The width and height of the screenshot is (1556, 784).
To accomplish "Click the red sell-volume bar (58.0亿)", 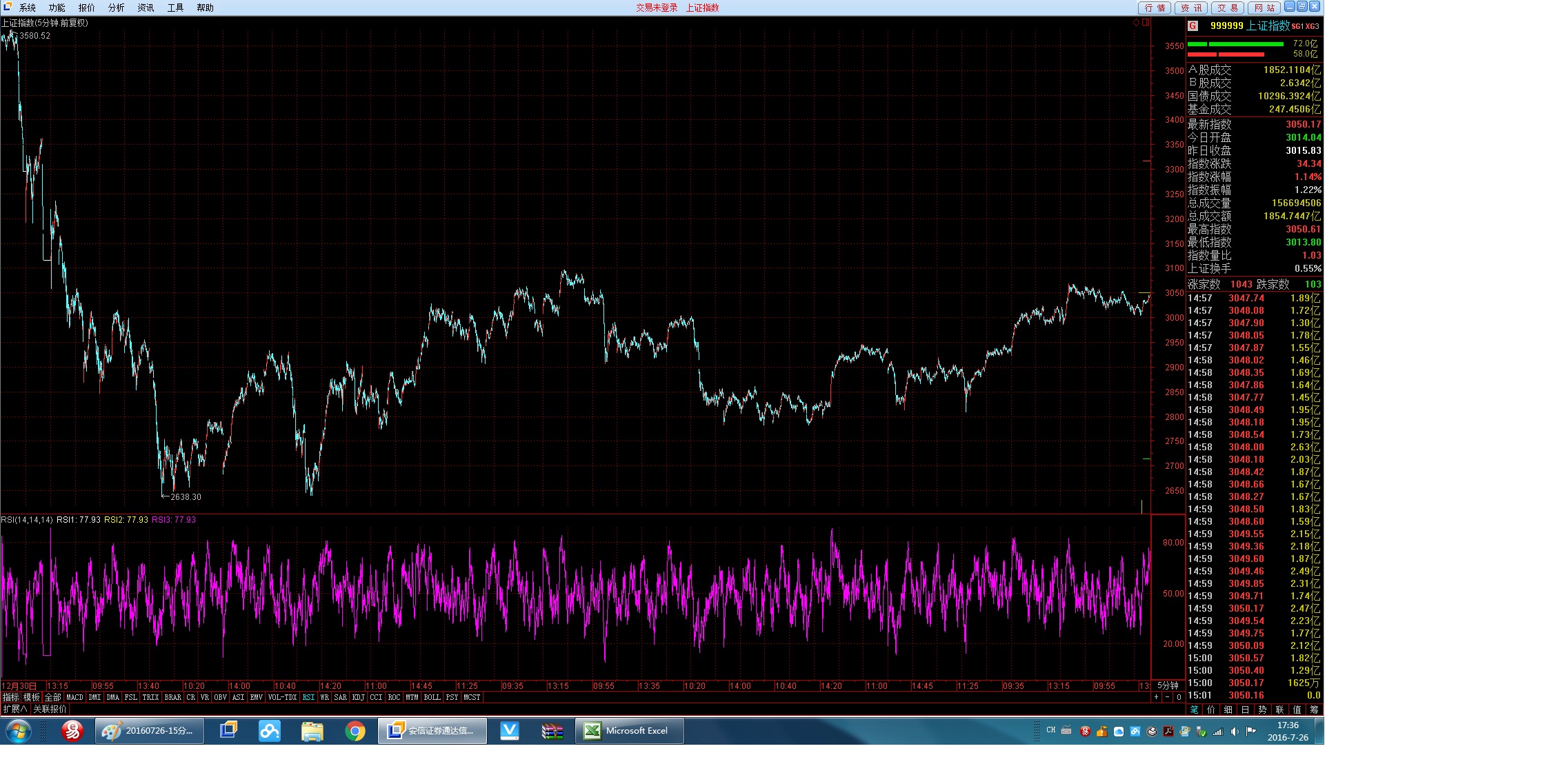I will tap(1226, 54).
